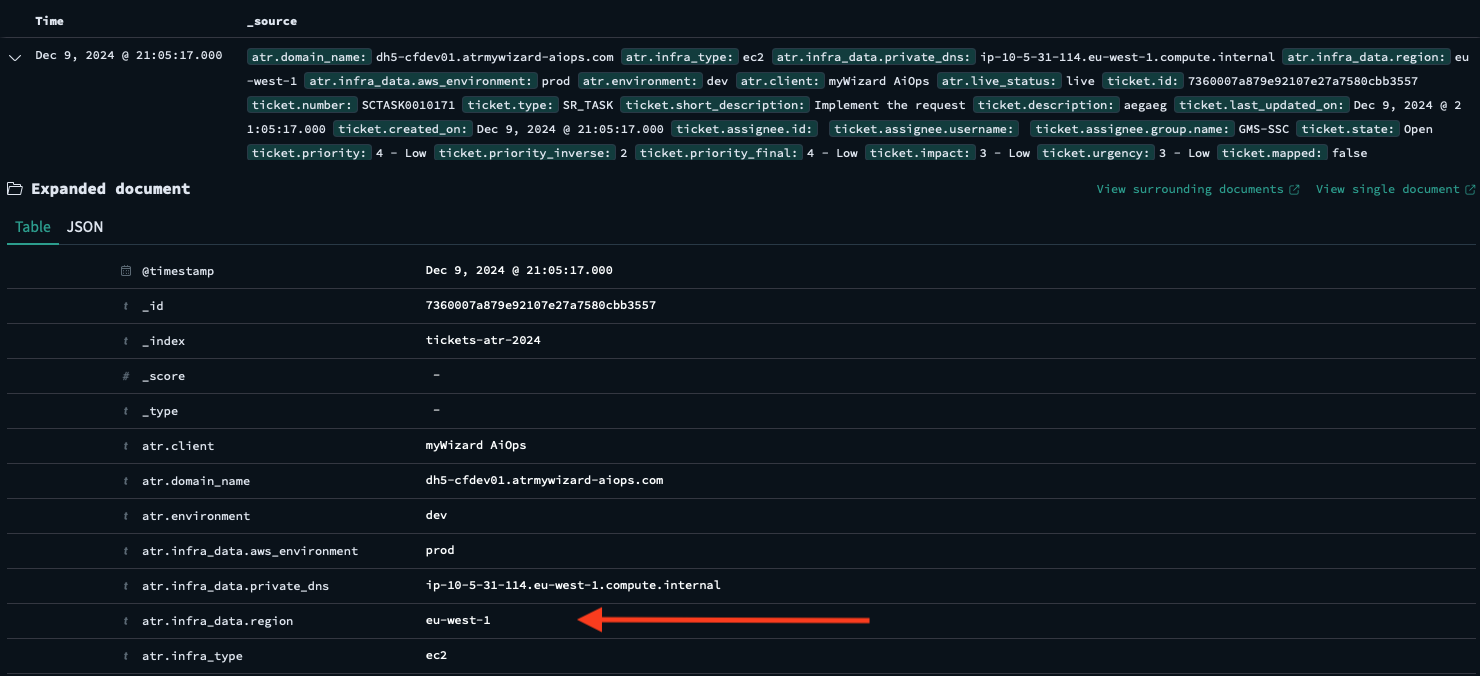
Task: Switch to the JSON tab
Action: [x=84, y=227]
